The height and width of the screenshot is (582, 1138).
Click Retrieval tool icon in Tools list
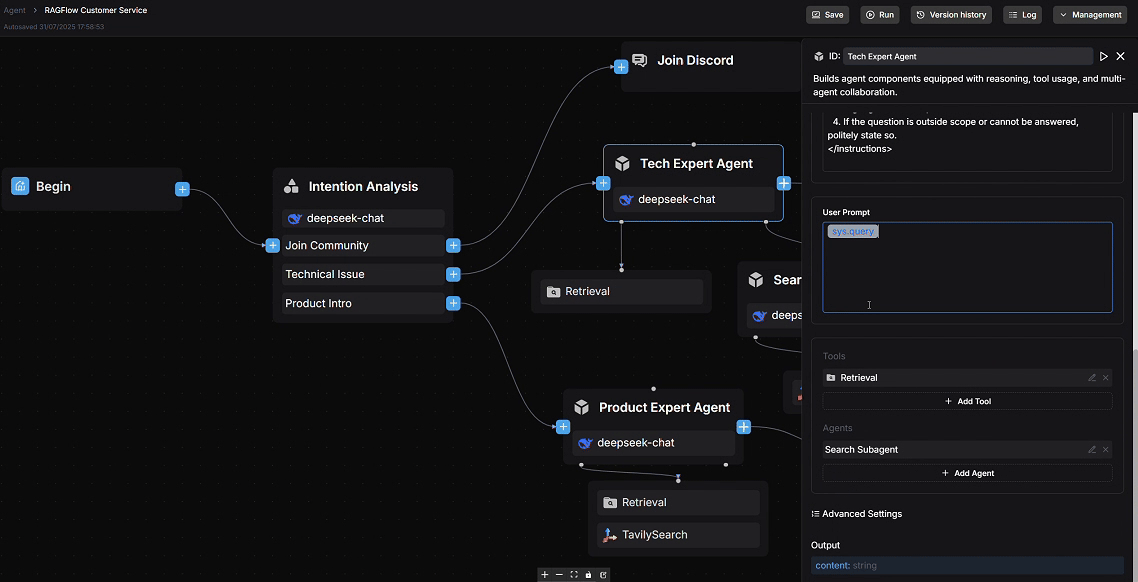coord(830,377)
